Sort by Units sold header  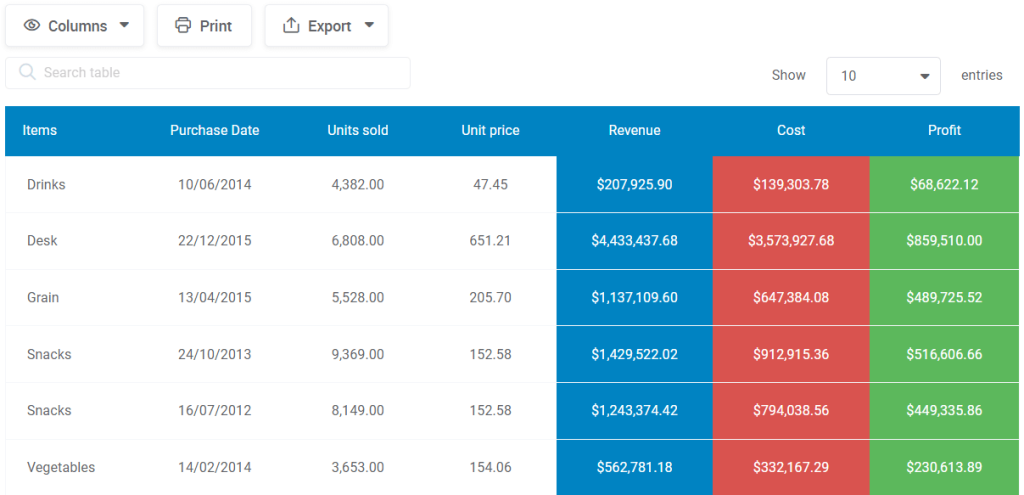(x=358, y=131)
